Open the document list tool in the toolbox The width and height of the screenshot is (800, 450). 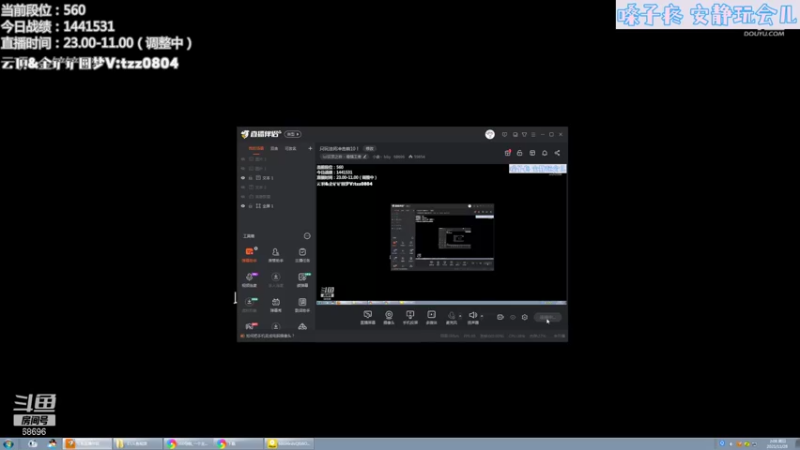coord(302,305)
